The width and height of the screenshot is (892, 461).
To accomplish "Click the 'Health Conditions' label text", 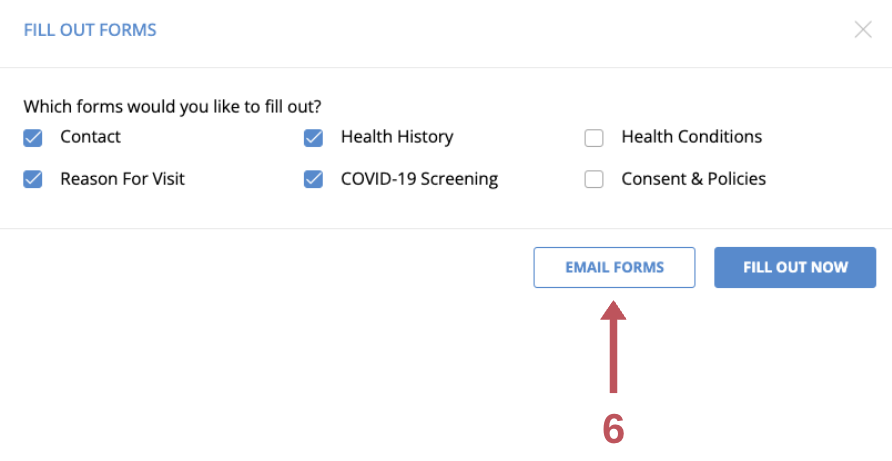I will (692, 137).
